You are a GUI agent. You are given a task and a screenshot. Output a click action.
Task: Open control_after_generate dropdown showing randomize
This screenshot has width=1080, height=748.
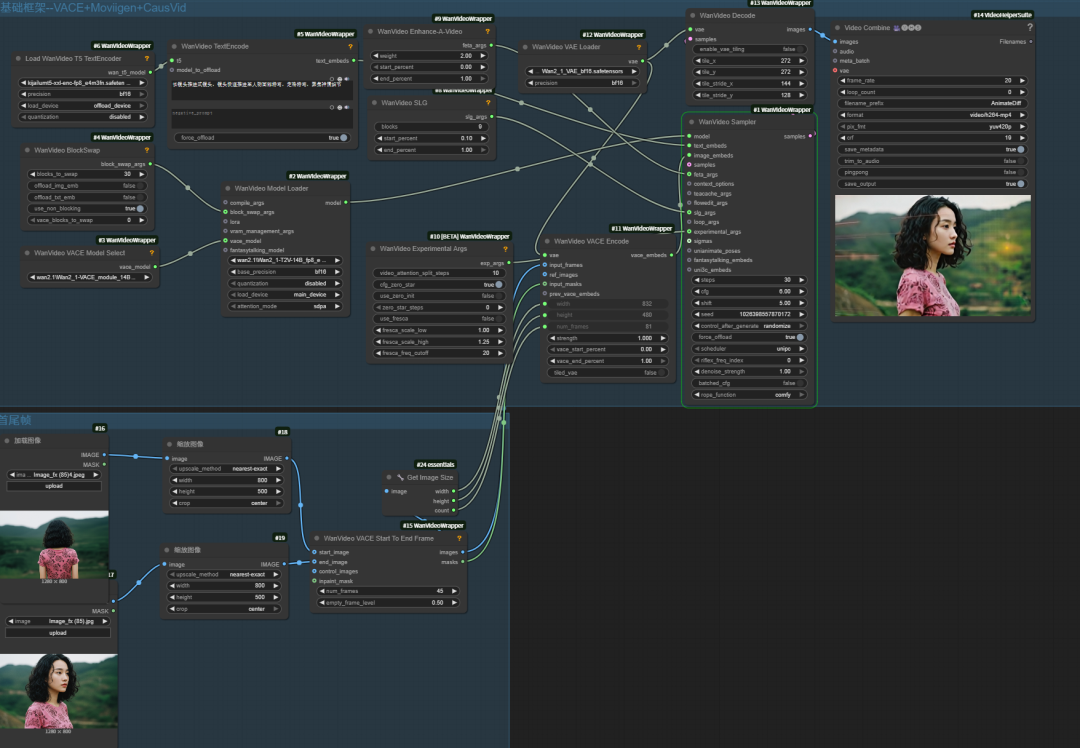[x=749, y=326]
